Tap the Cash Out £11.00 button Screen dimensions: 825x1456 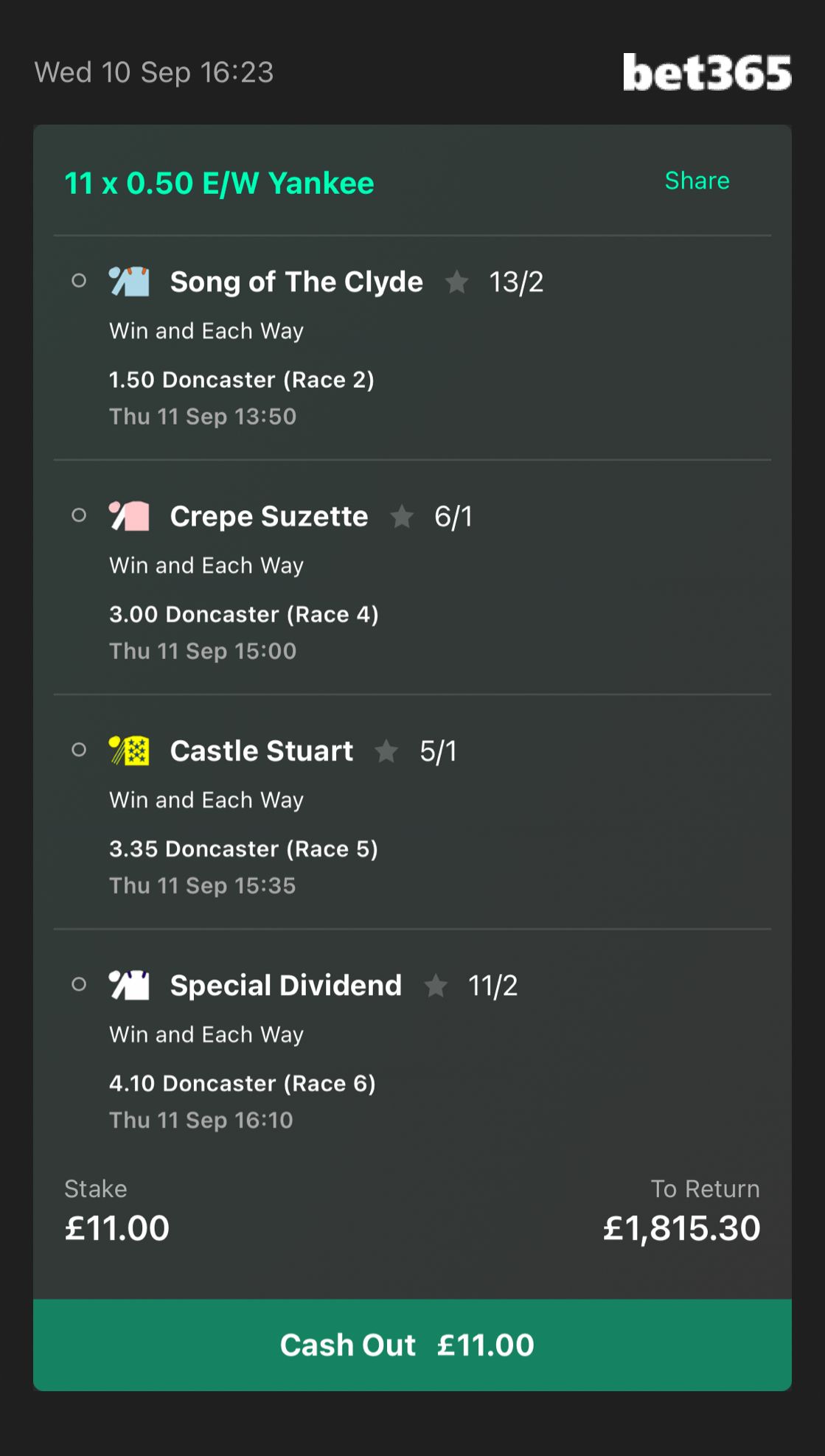412,1345
